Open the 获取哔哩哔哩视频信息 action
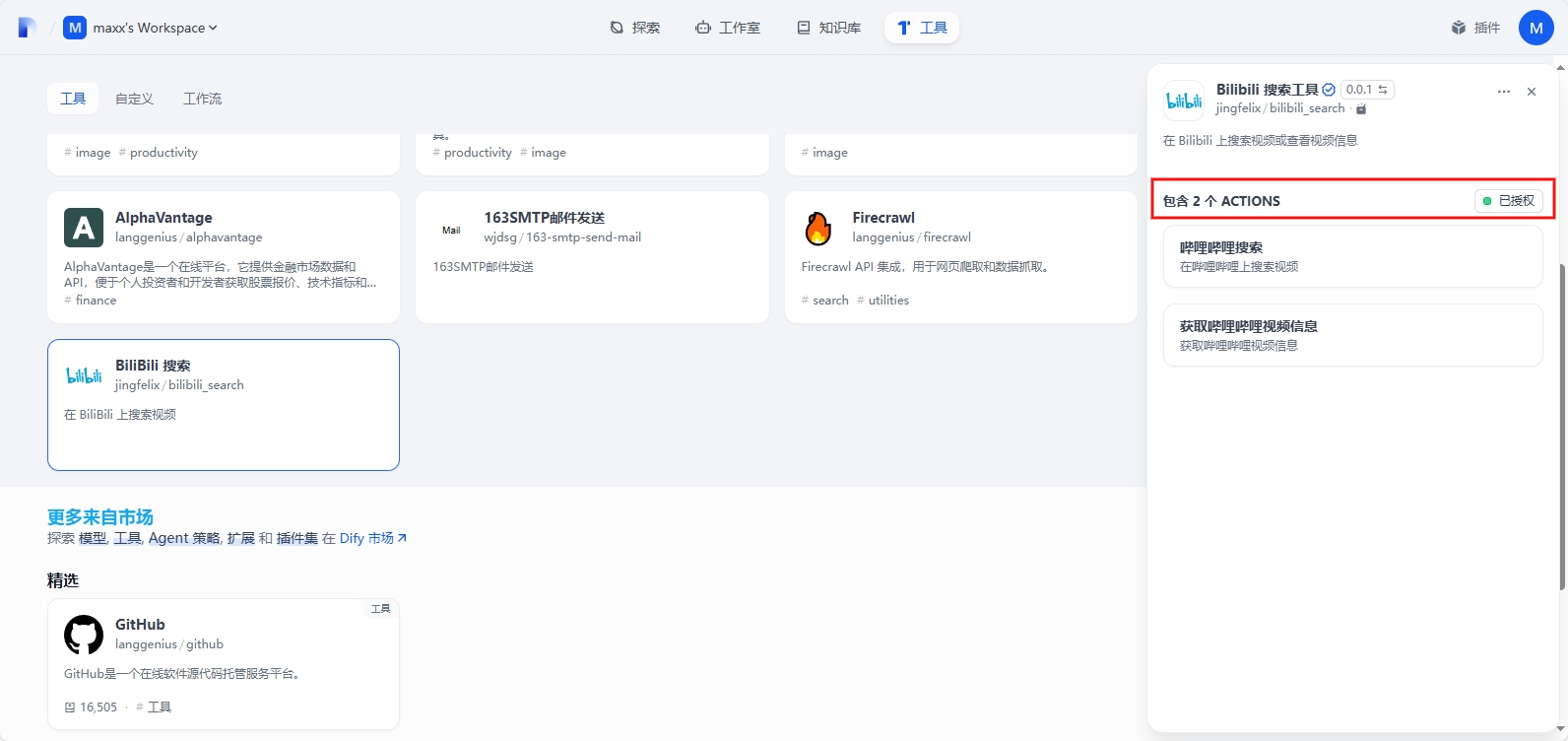1568x741 pixels. coord(1353,336)
